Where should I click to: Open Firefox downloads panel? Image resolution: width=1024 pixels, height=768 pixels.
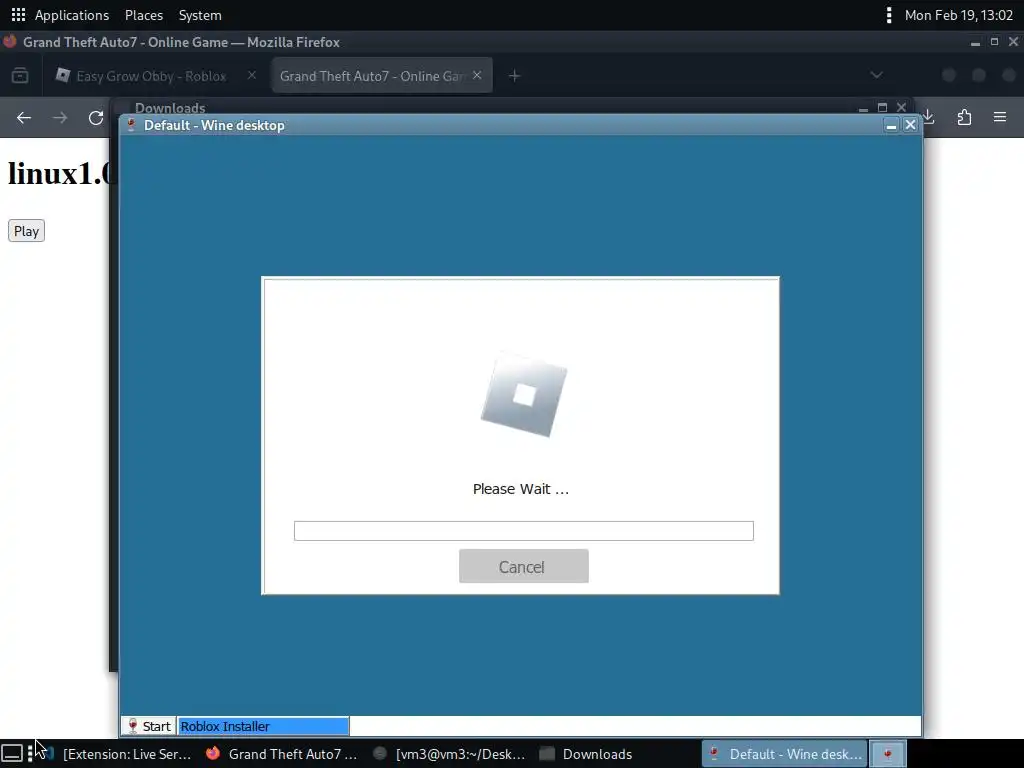[929, 118]
